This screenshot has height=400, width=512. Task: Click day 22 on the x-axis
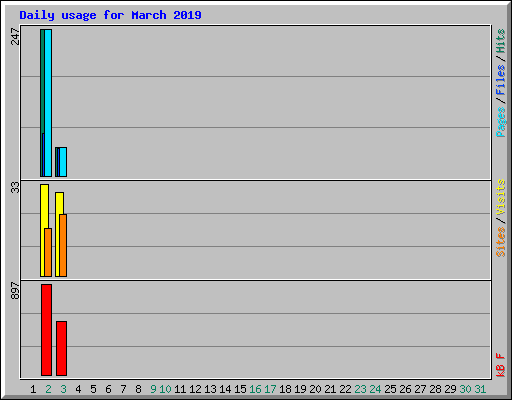pyautogui.click(x=345, y=389)
